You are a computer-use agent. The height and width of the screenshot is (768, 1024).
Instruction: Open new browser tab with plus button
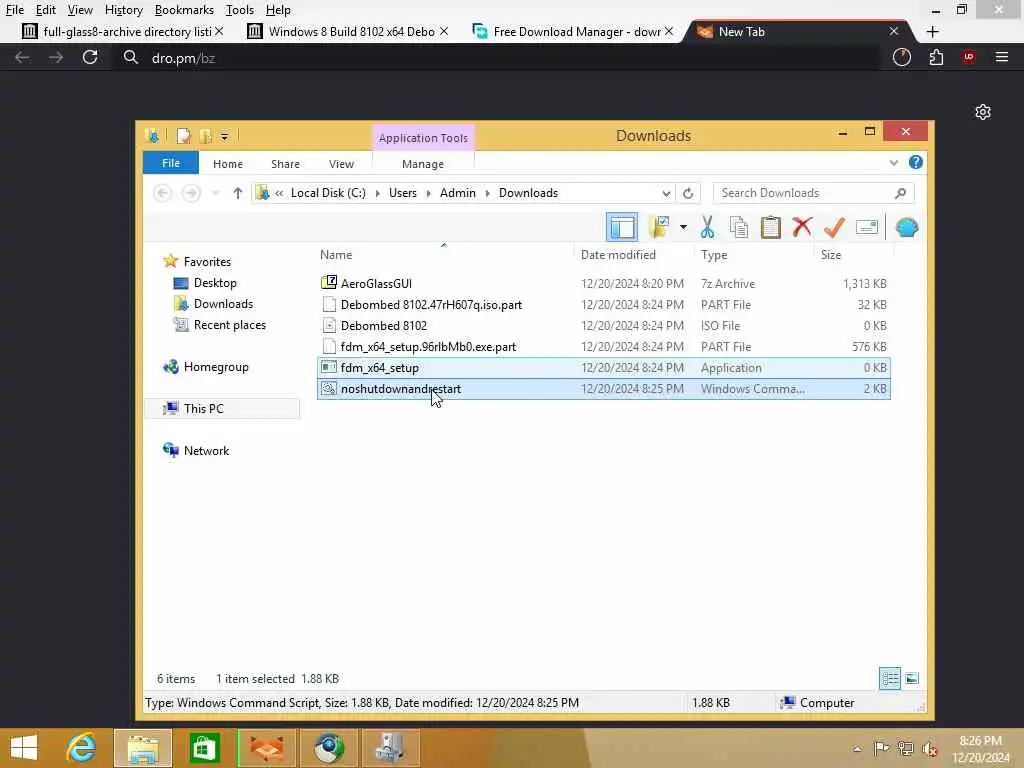(x=933, y=31)
